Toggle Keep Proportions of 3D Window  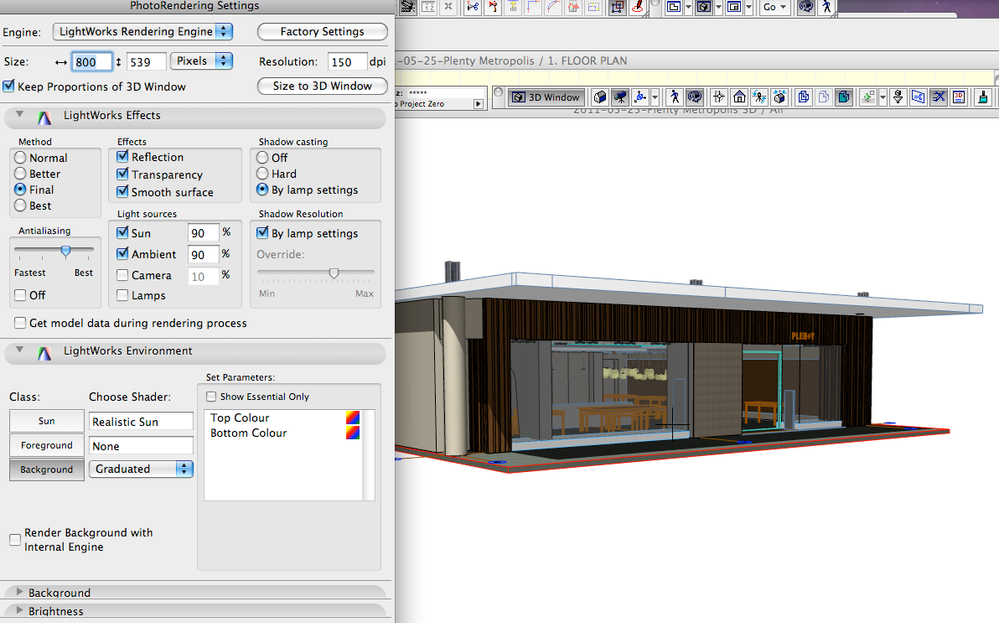click(x=10, y=87)
